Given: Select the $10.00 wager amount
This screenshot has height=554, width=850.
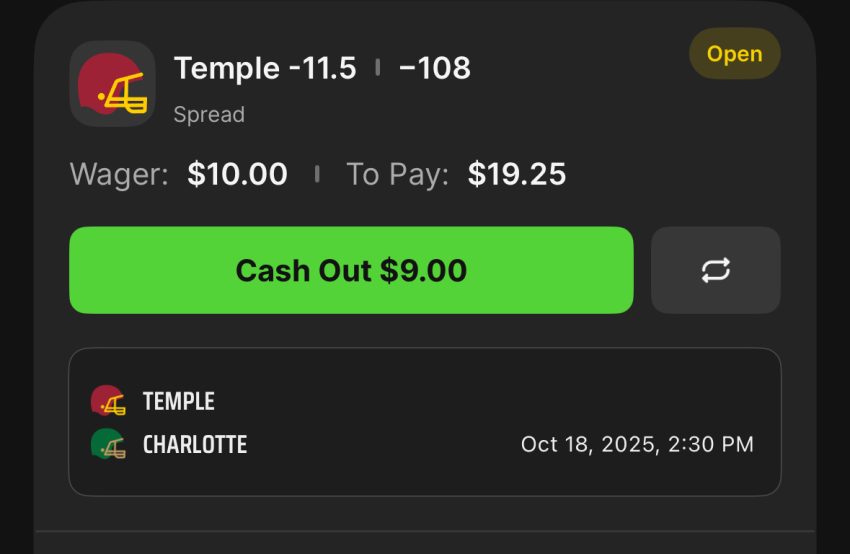Looking at the screenshot, I should [x=237, y=175].
